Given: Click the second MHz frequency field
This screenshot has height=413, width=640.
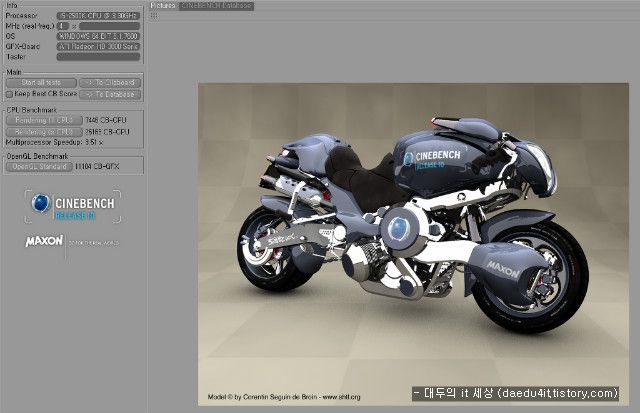Looking at the screenshot, I should coord(109,26).
